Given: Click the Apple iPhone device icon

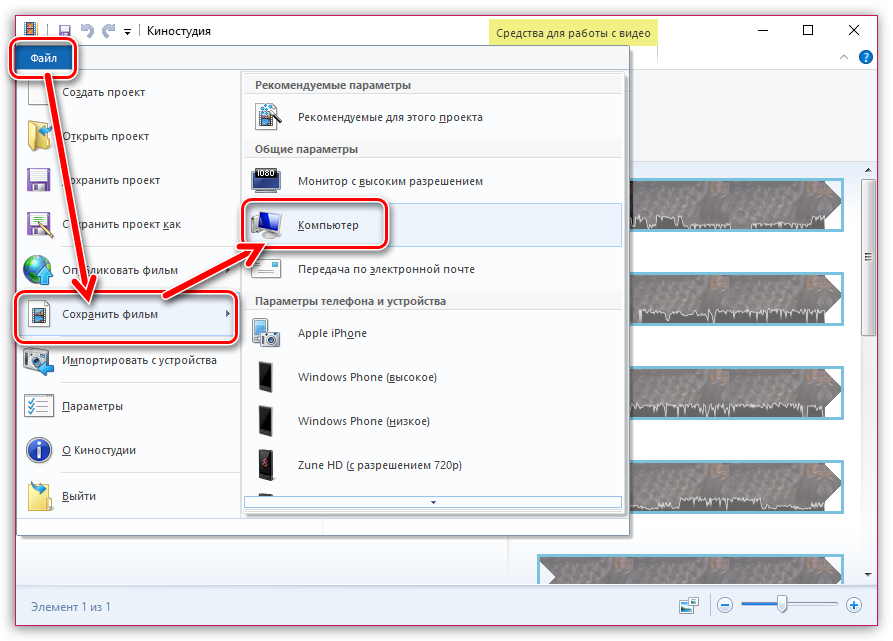Looking at the screenshot, I should pyautogui.click(x=266, y=333).
